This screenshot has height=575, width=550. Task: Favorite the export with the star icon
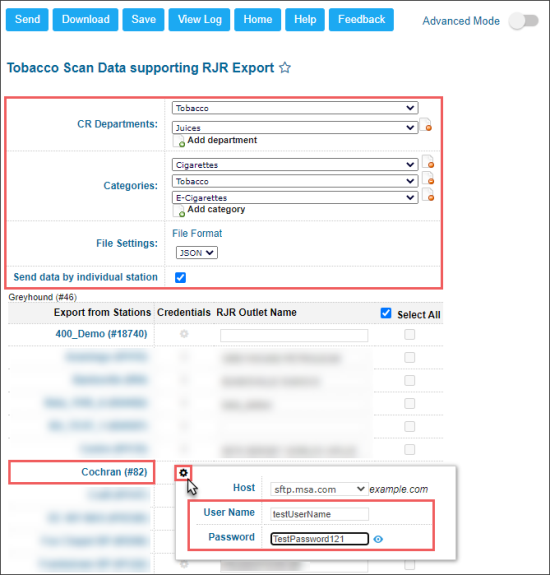285,67
